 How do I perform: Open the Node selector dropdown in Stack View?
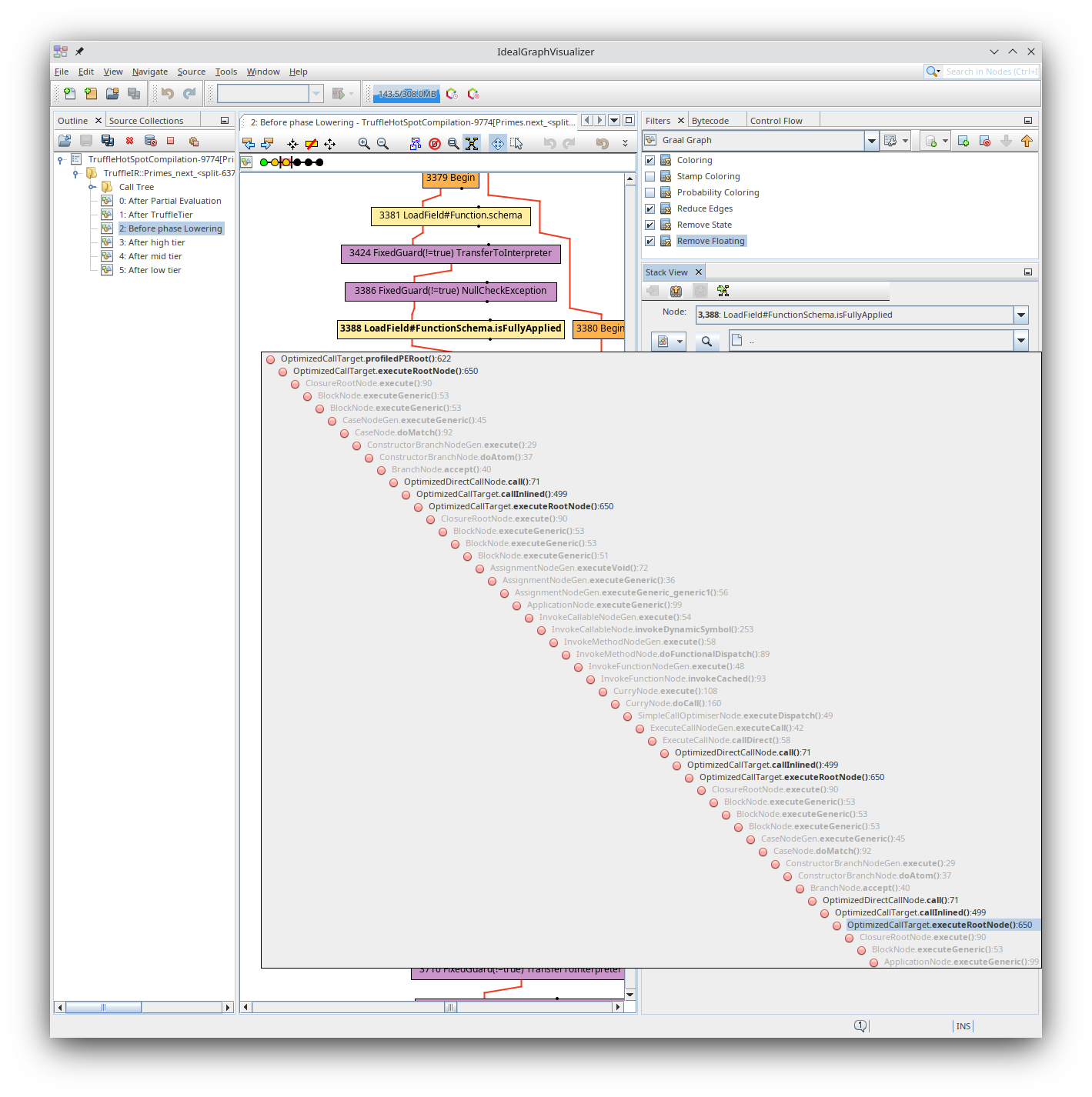(x=1021, y=315)
